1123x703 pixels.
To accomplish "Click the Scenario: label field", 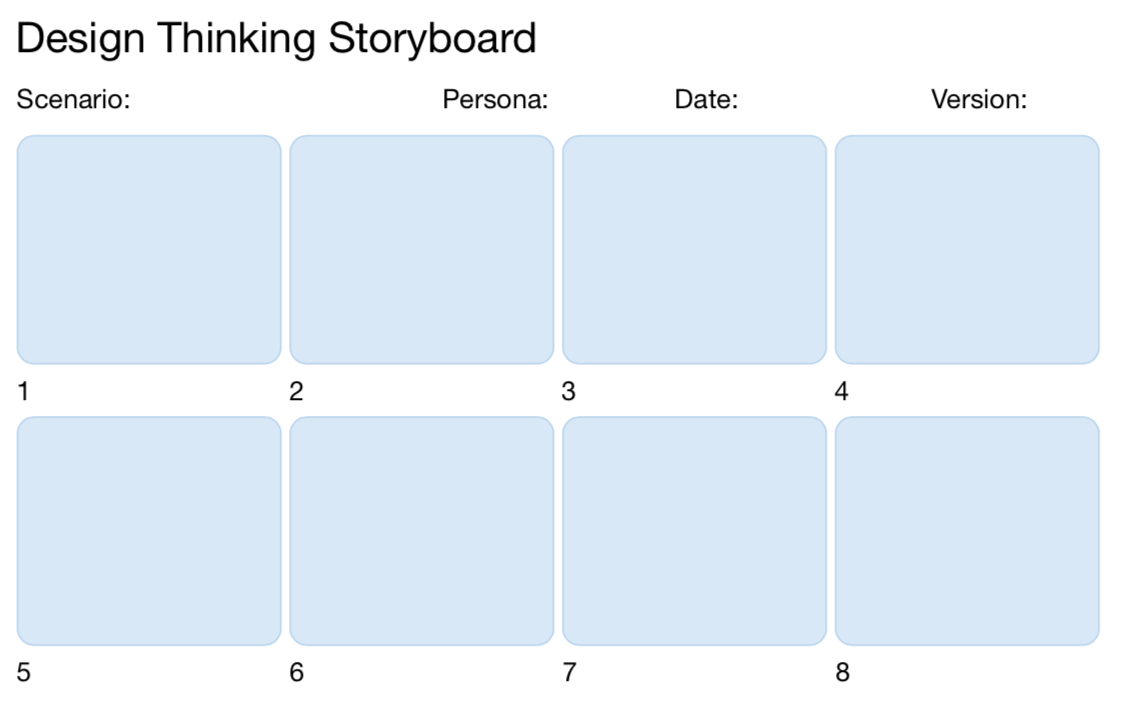I will pyautogui.click(x=74, y=99).
